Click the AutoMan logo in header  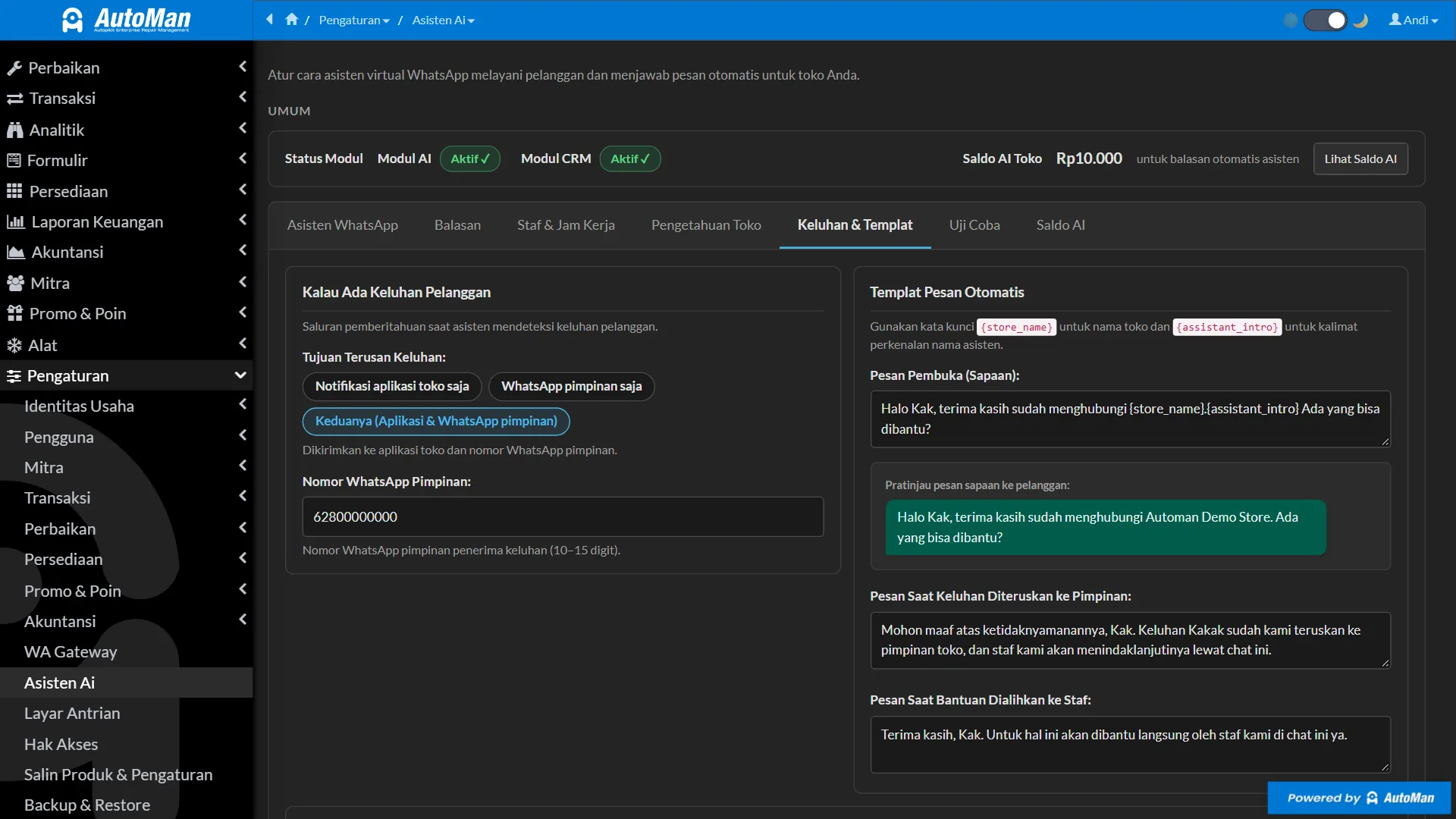pyautogui.click(x=126, y=20)
